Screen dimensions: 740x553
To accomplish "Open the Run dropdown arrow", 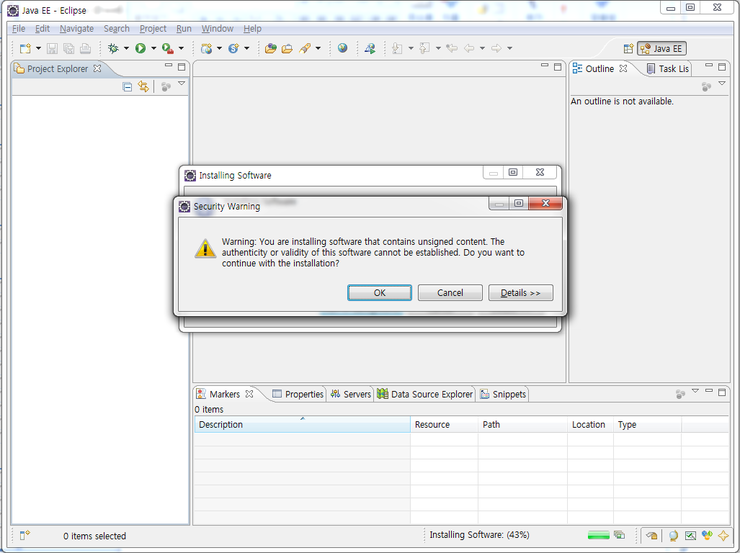I will click(x=153, y=48).
